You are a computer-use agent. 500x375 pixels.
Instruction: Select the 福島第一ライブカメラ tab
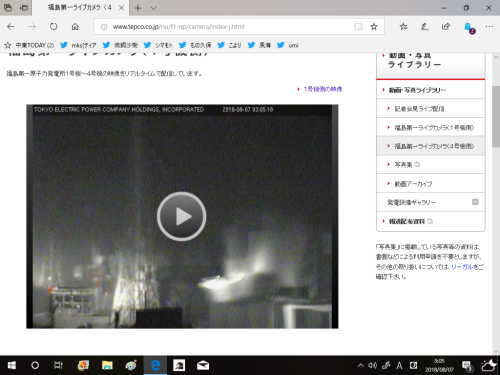click(80, 7)
